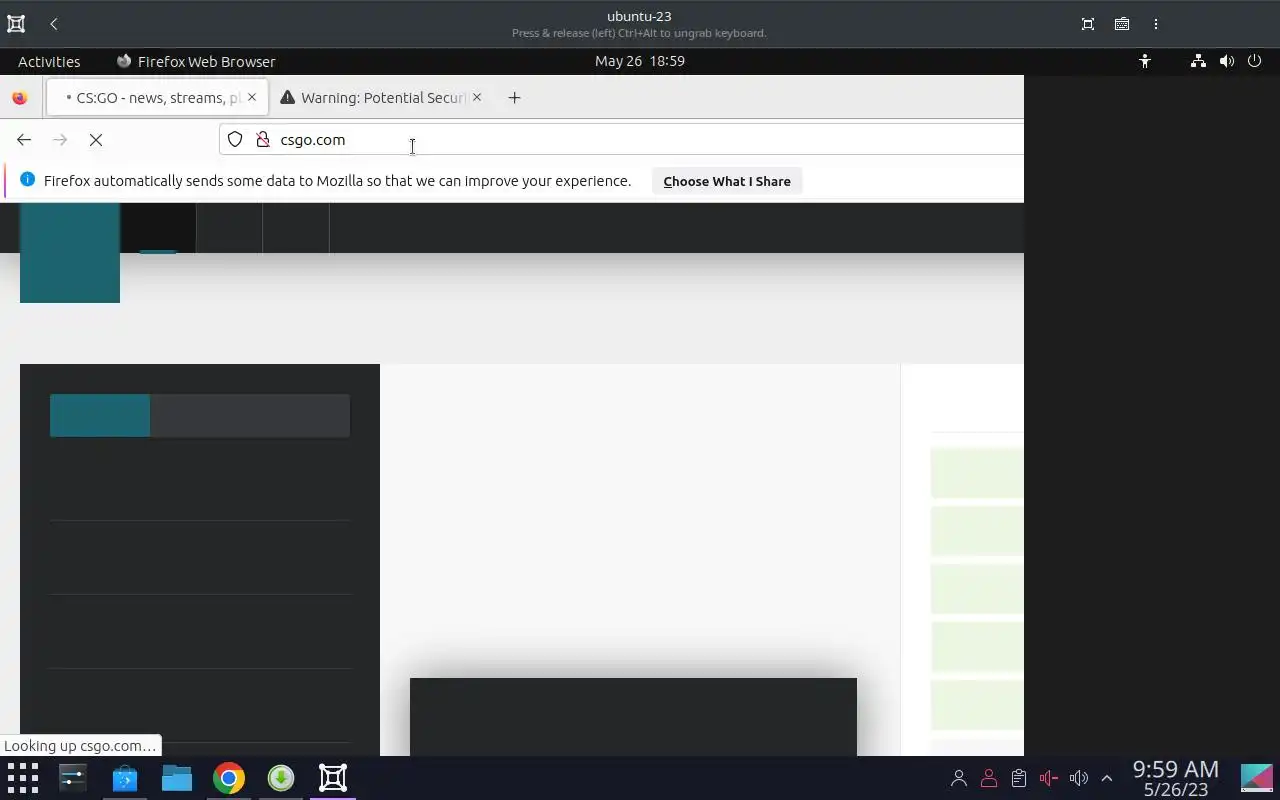Open the tracking protection shield icon
Image resolution: width=1280 pixels, height=800 pixels.
[235, 140]
